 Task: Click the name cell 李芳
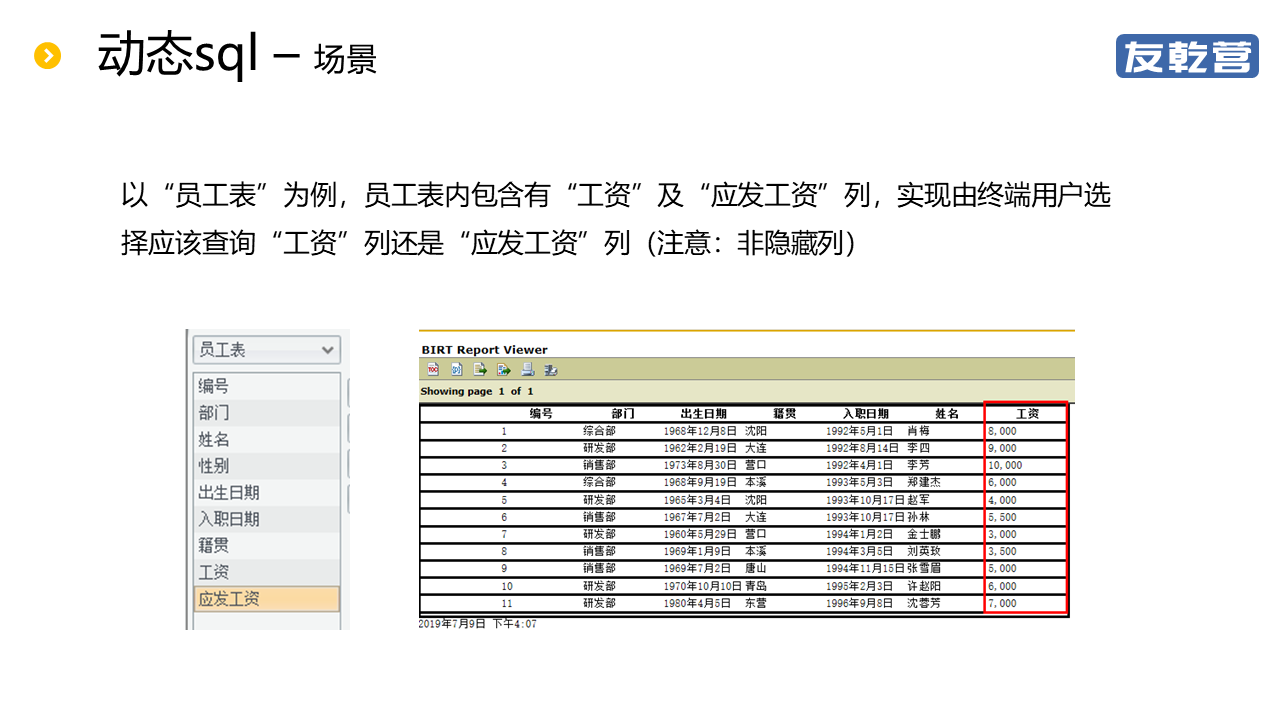(x=918, y=465)
